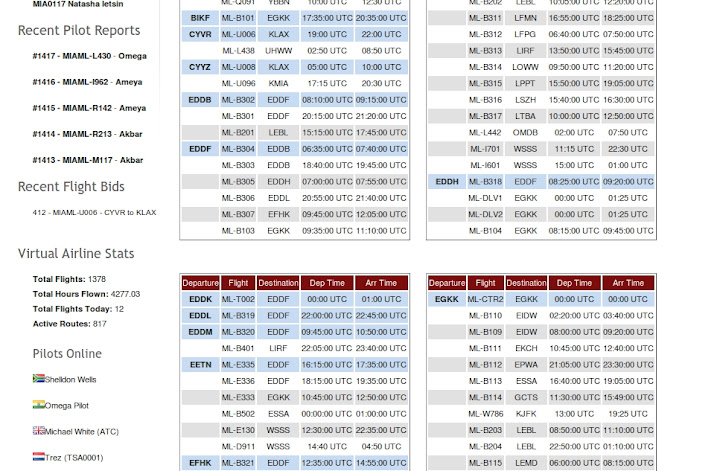Click flight number ML-DLV2
This screenshot has height=471, width=720.
[x=485, y=214]
